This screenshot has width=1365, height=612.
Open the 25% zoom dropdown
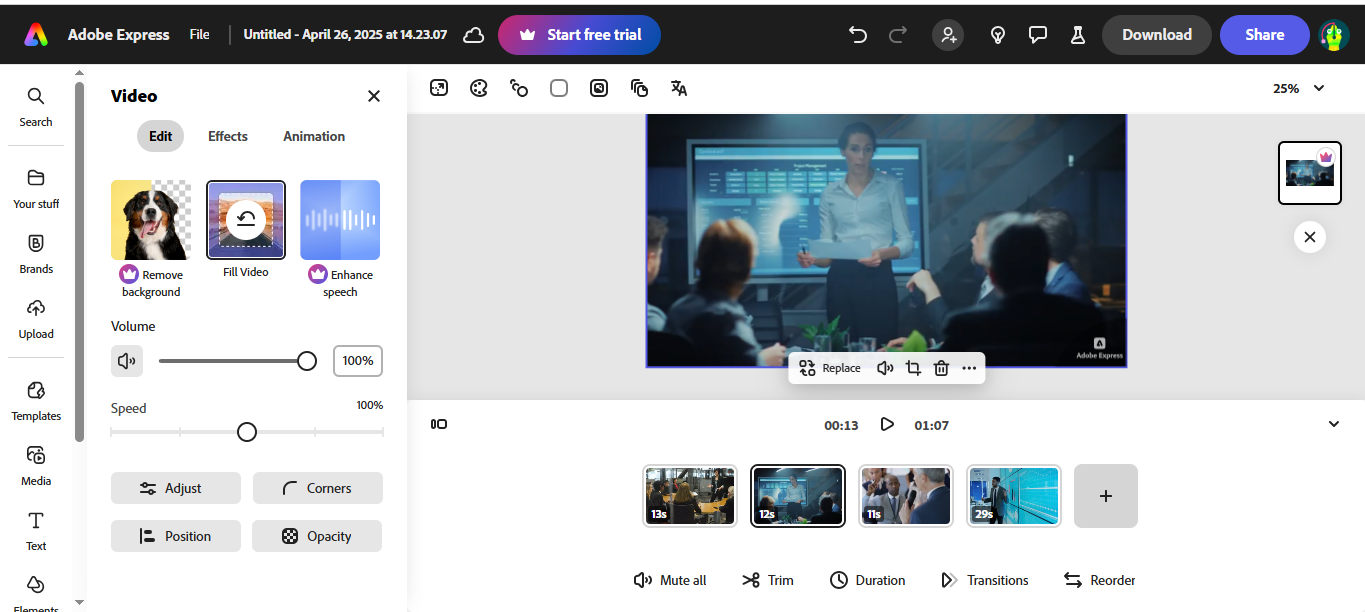pos(1297,88)
